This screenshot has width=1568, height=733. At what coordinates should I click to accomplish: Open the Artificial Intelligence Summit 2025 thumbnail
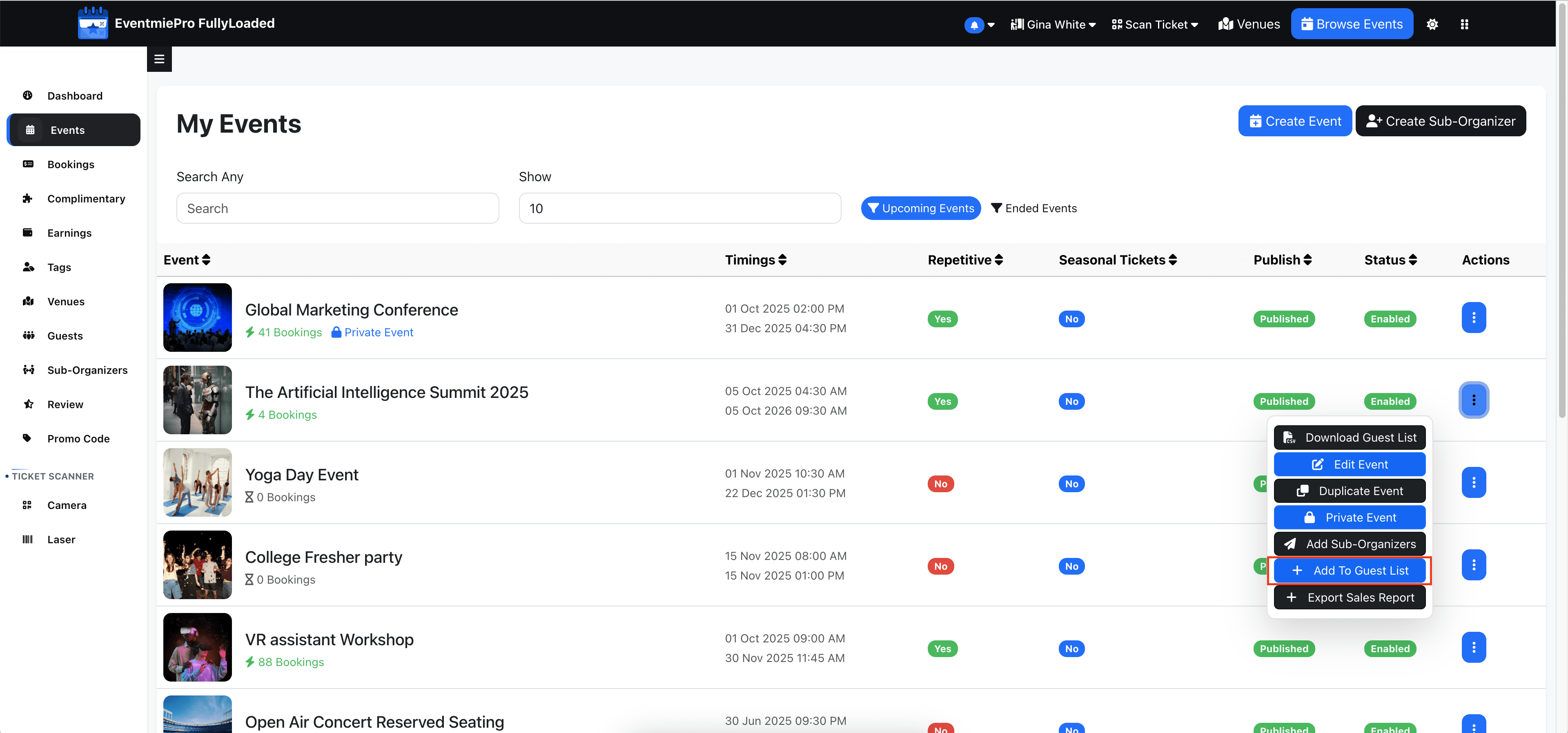coord(197,400)
